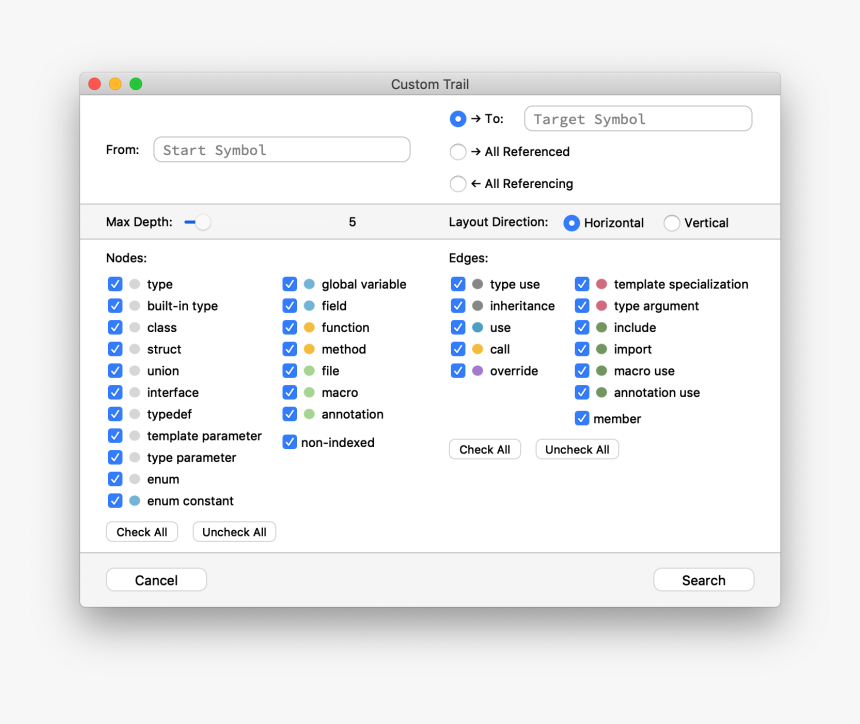Viewport: 860px width, 724px height.
Task: Click the Max Depth slider handle
Action: click(x=204, y=222)
